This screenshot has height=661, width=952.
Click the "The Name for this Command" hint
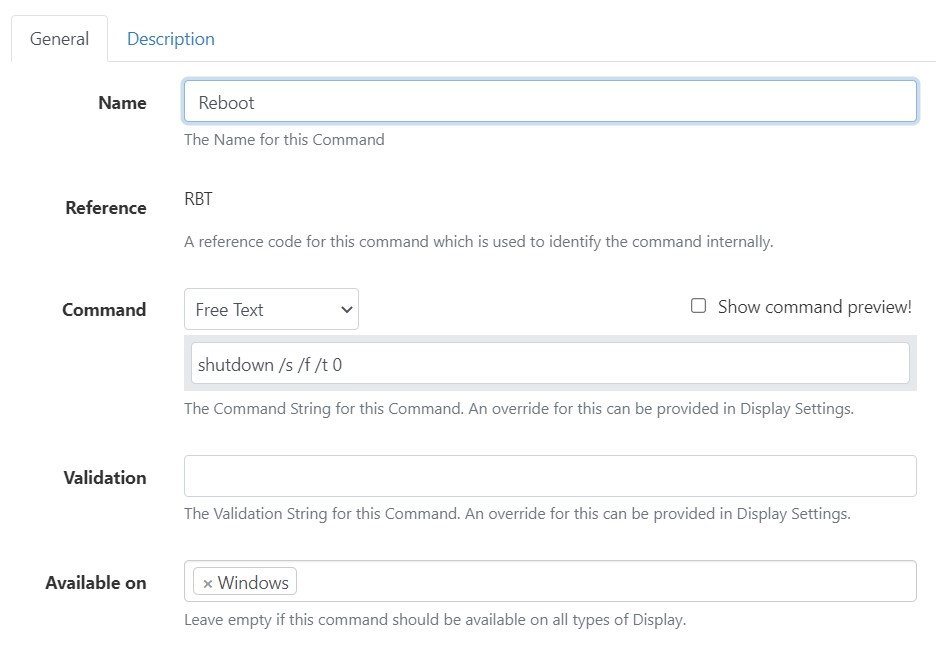click(284, 140)
